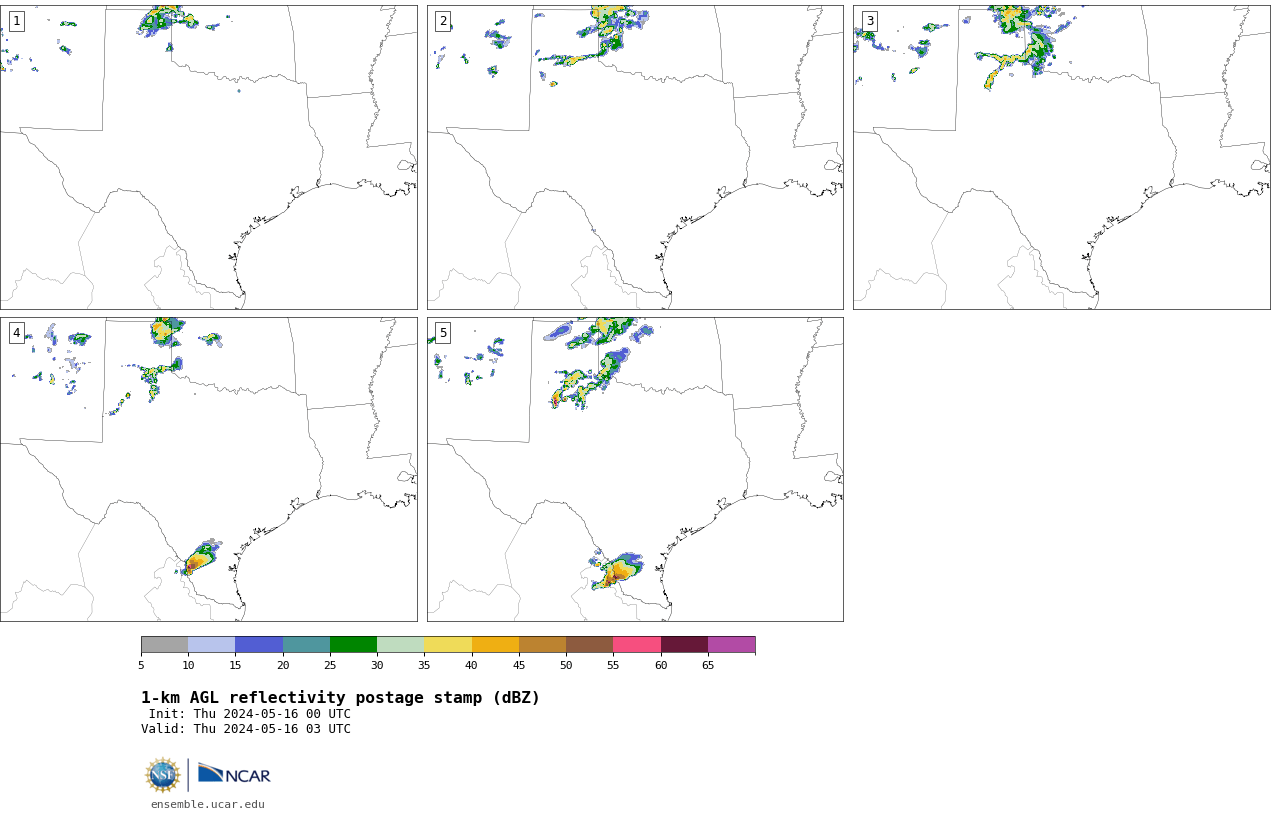Click the yellow 35-40 dBZ swatch
The width and height of the screenshot is (1280, 815).
pyautogui.click(x=448, y=644)
